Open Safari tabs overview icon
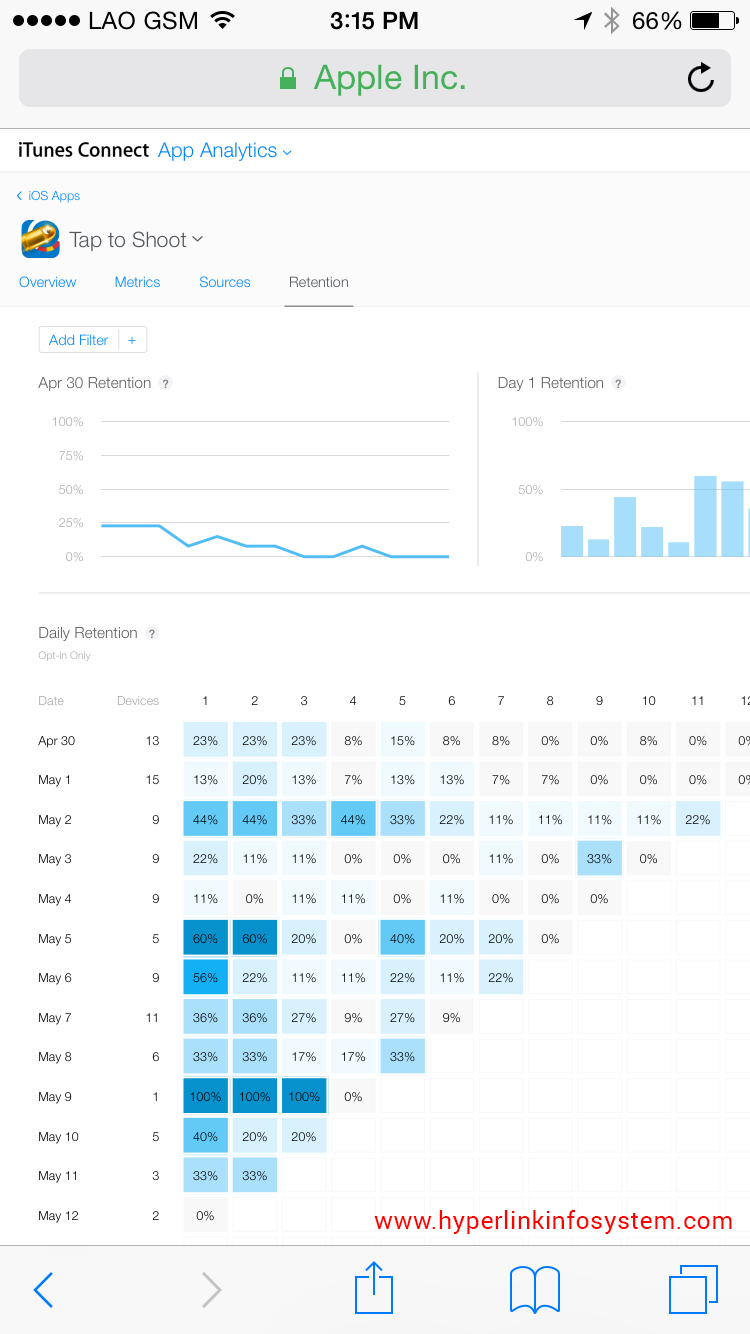The image size is (750, 1334). pyautogui.click(x=693, y=1289)
